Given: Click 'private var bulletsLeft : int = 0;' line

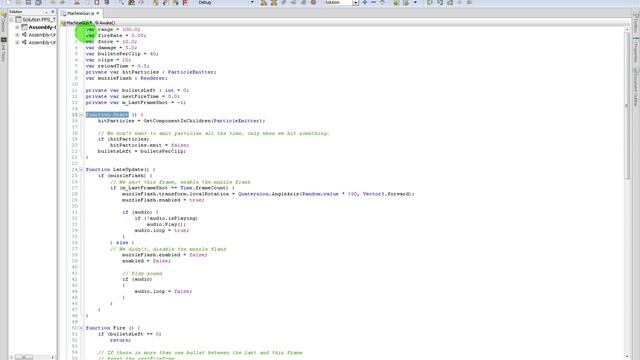Looking at the screenshot, I should tap(137, 90).
